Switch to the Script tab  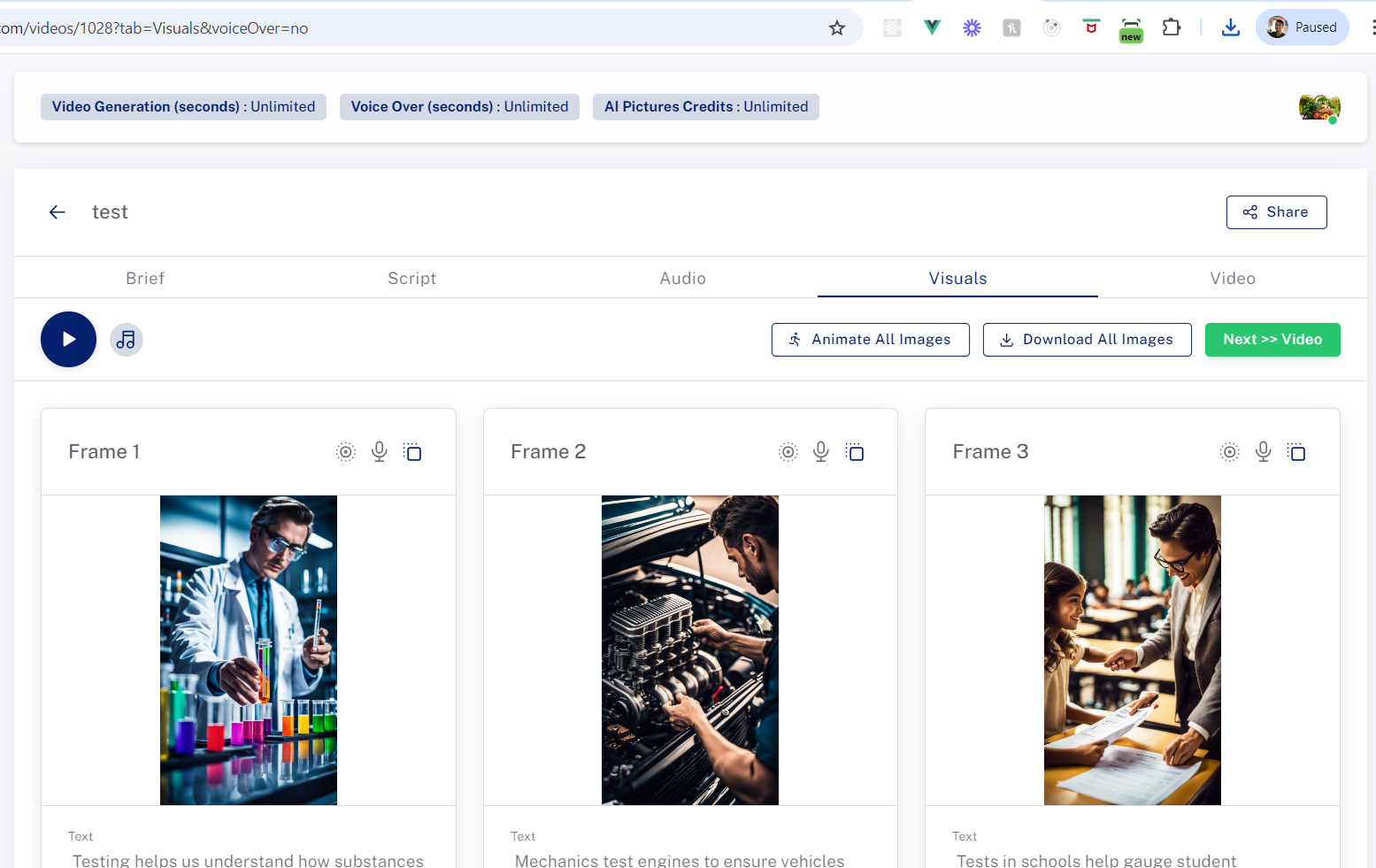[411, 278]
